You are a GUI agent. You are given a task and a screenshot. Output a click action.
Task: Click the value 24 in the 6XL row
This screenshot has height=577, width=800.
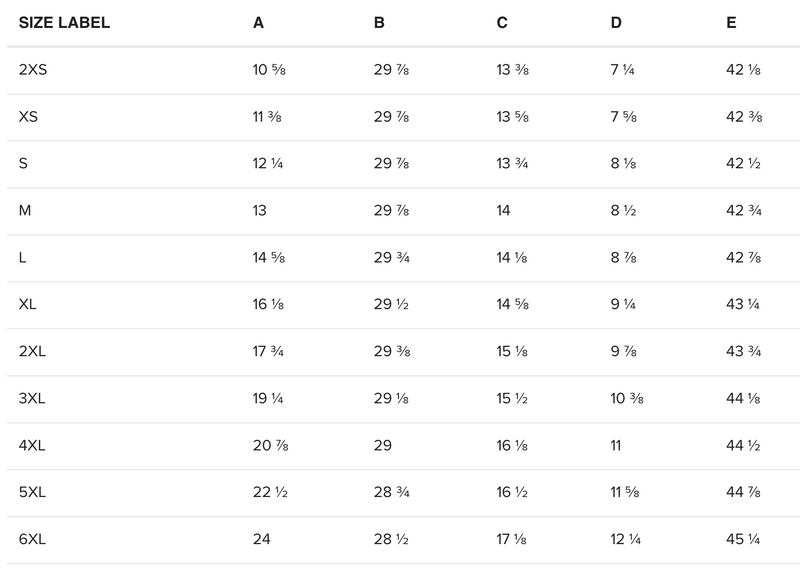point(262,540)
